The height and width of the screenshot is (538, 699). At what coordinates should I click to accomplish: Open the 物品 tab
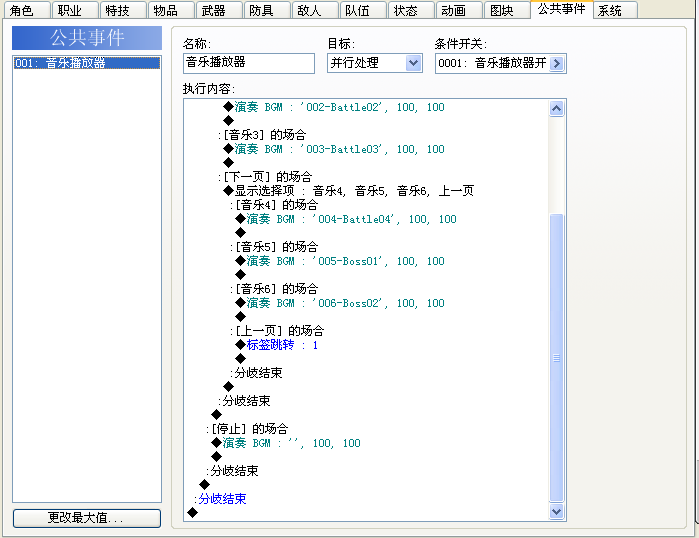point(171,10)
